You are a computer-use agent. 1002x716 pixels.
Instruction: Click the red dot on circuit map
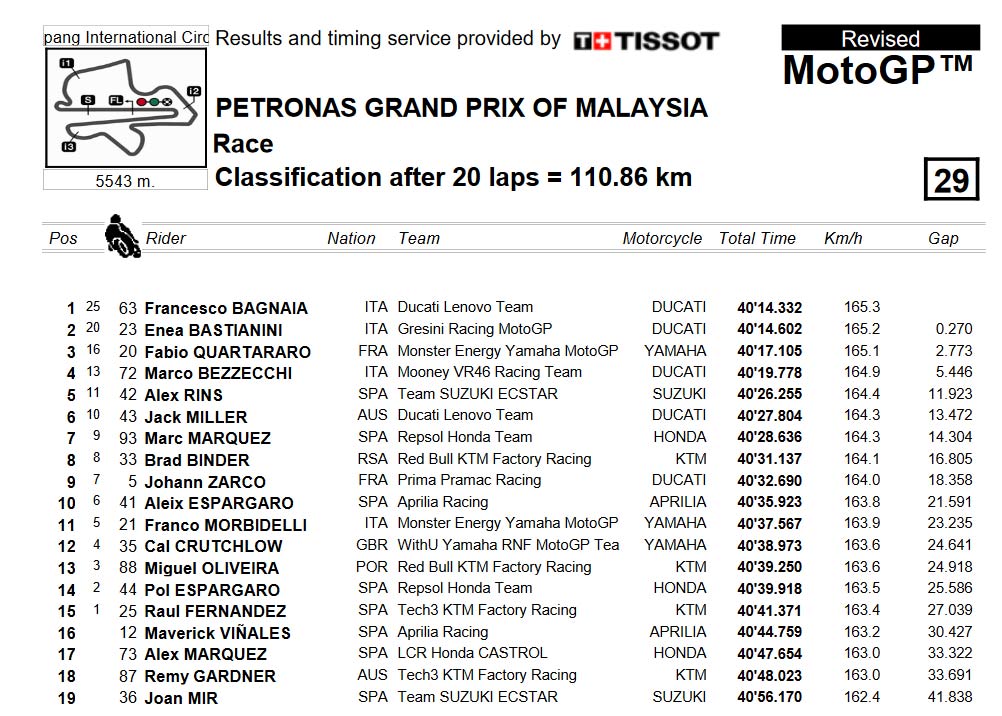[141, 102]
